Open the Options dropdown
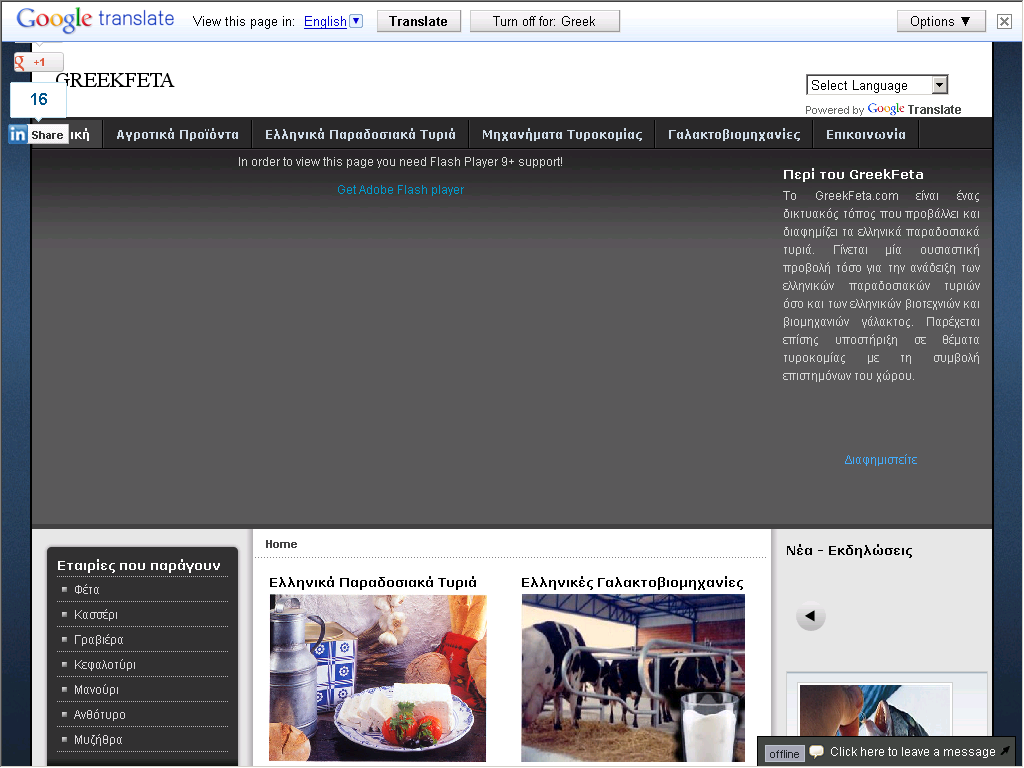1024x768 pixels. [940, 22]
